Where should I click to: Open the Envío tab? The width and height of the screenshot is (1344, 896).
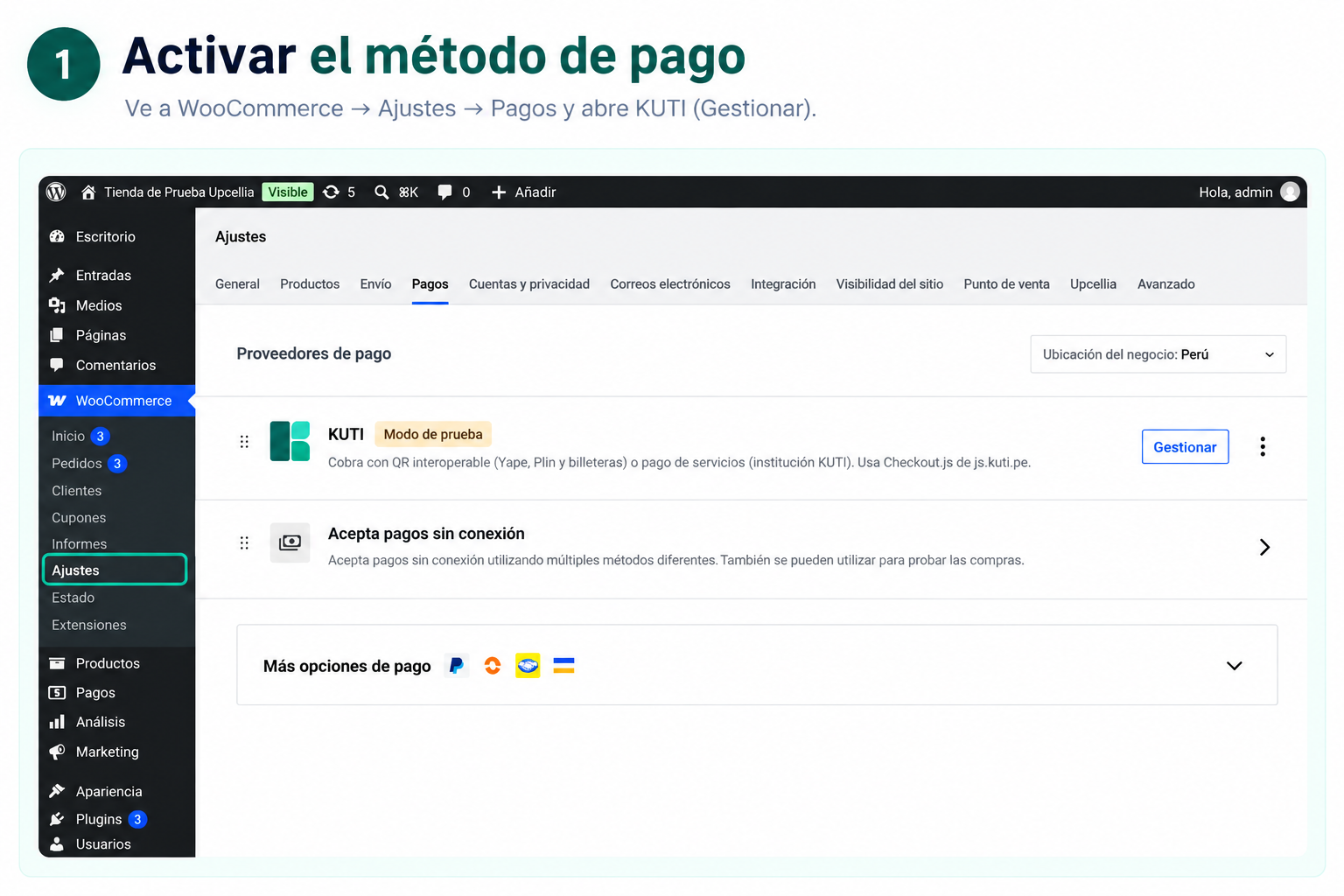point(375,283)
